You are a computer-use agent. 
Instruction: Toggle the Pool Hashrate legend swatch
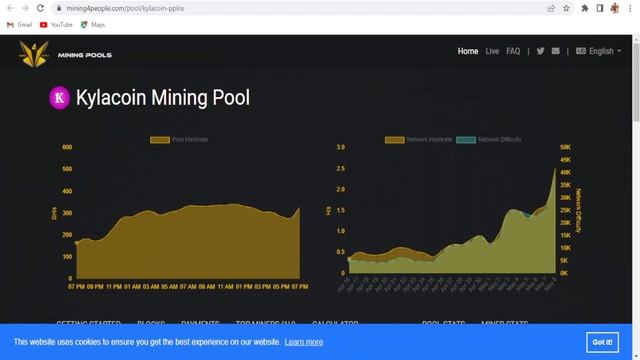(x=160, y=140)
